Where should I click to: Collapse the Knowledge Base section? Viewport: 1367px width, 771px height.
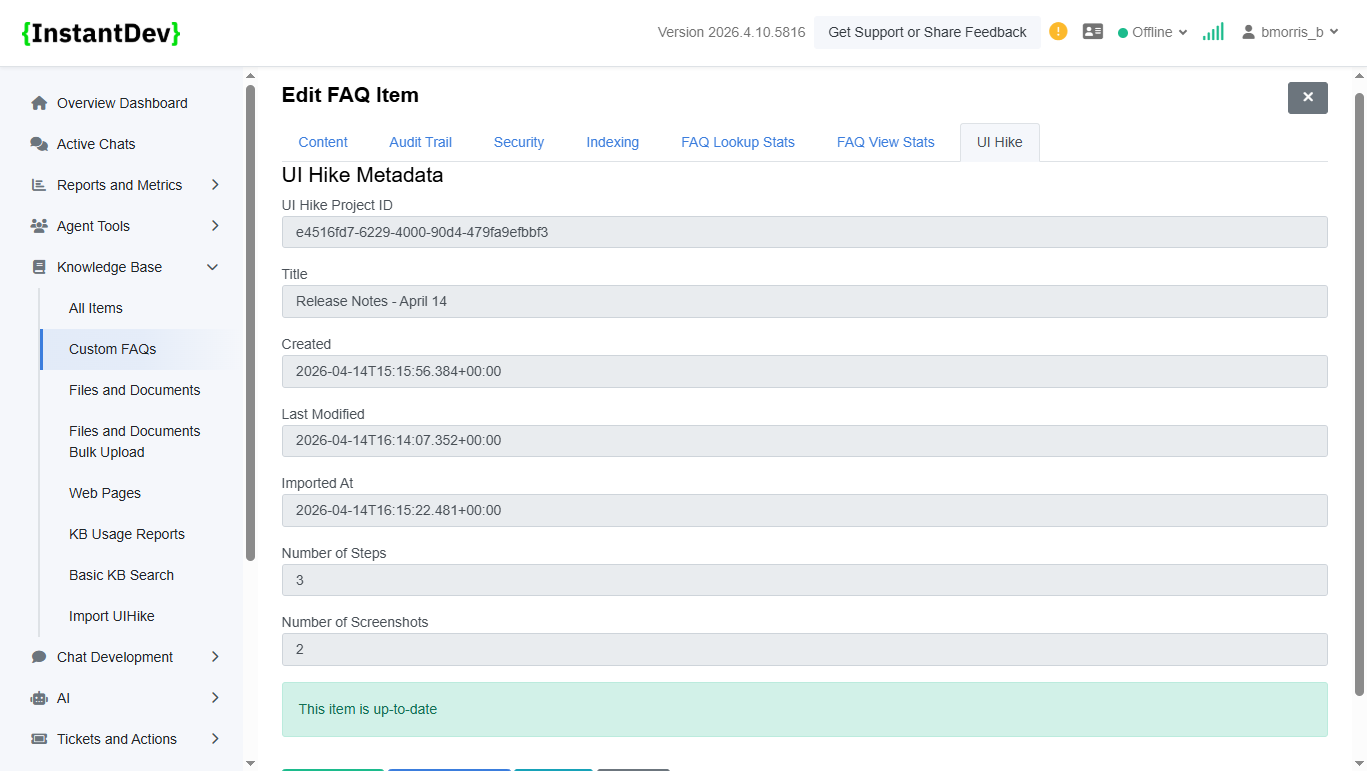[211, 267]
